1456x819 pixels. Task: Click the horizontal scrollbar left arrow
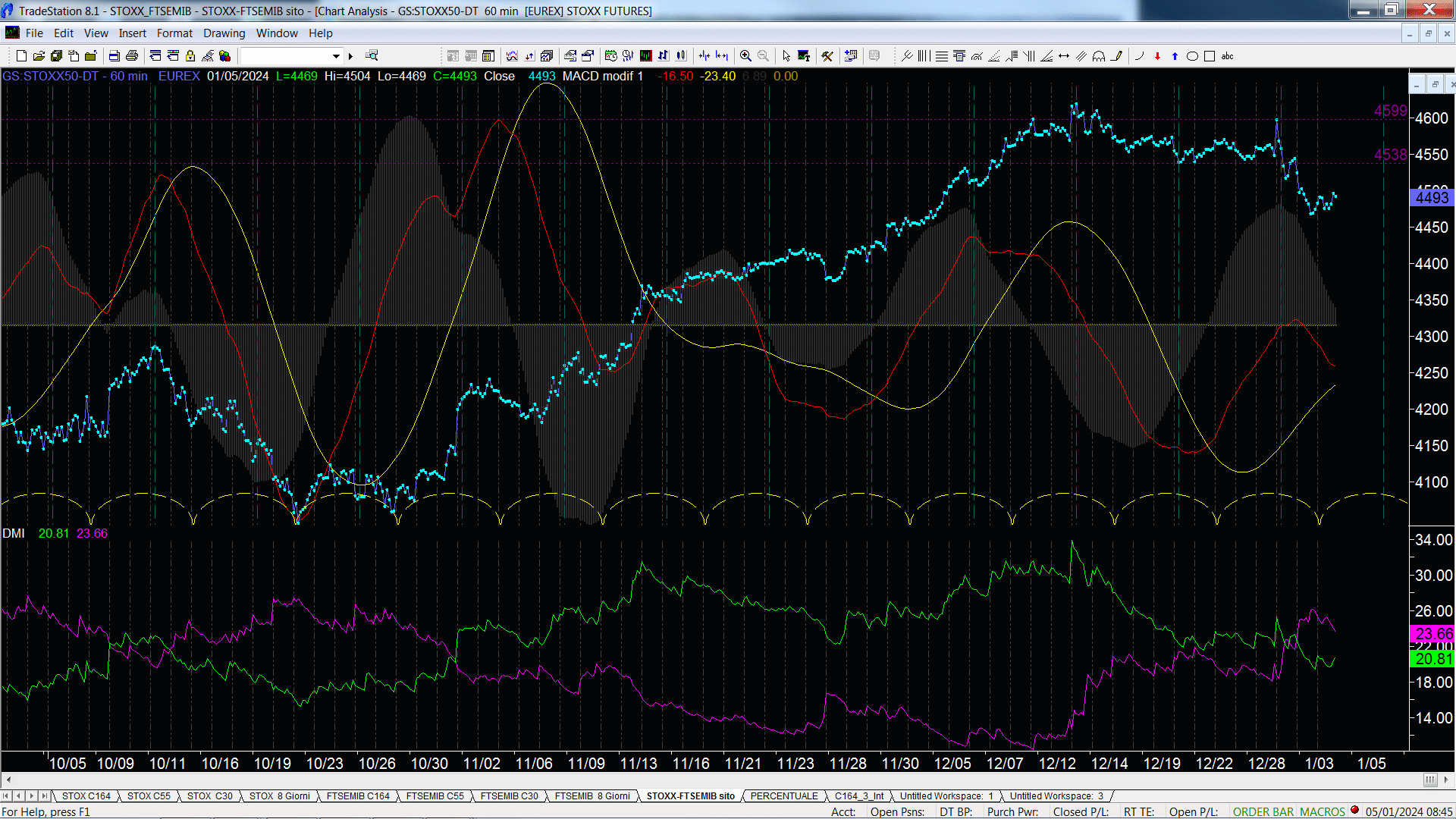pyautogui.click(x=8, y=780)
